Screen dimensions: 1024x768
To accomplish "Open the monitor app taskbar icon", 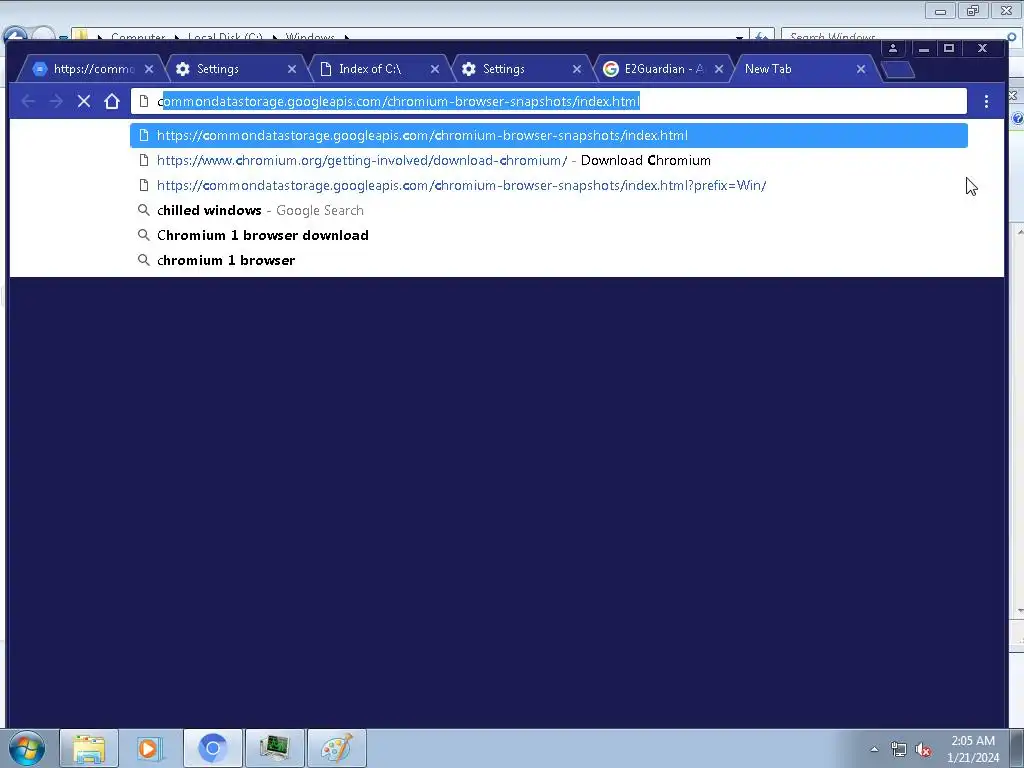I will [274, 748].
